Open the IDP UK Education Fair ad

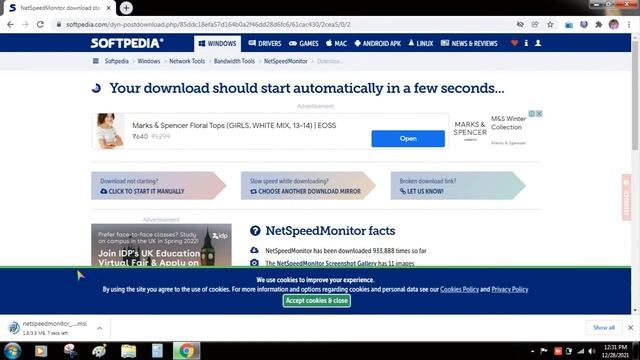161,245
